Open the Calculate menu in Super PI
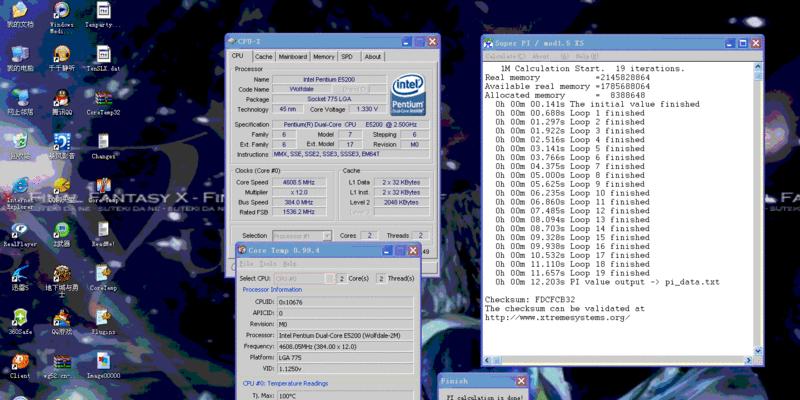This screenshot has width=800, height=400. pos(505,56)
